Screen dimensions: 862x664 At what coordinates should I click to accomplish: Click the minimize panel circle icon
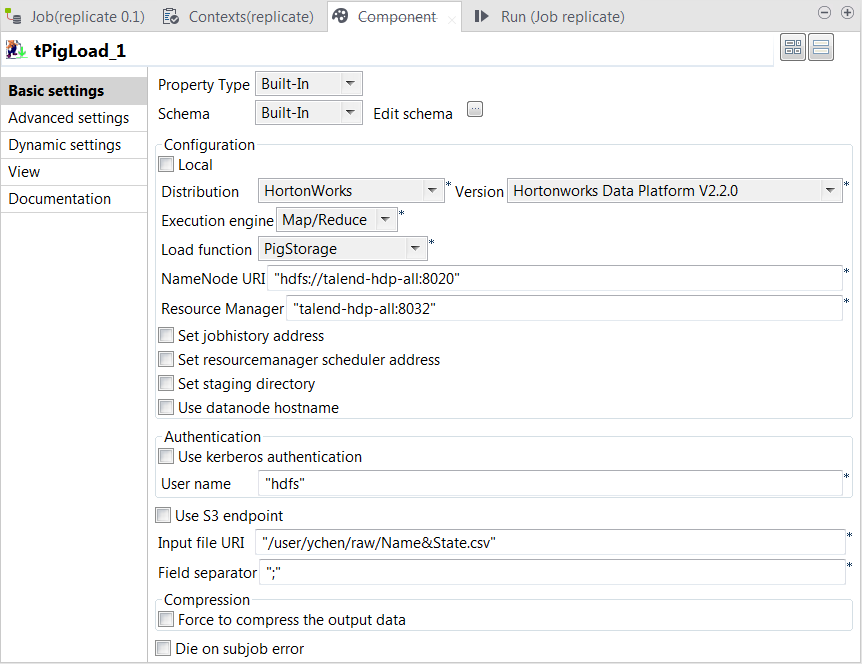(824, 12)
